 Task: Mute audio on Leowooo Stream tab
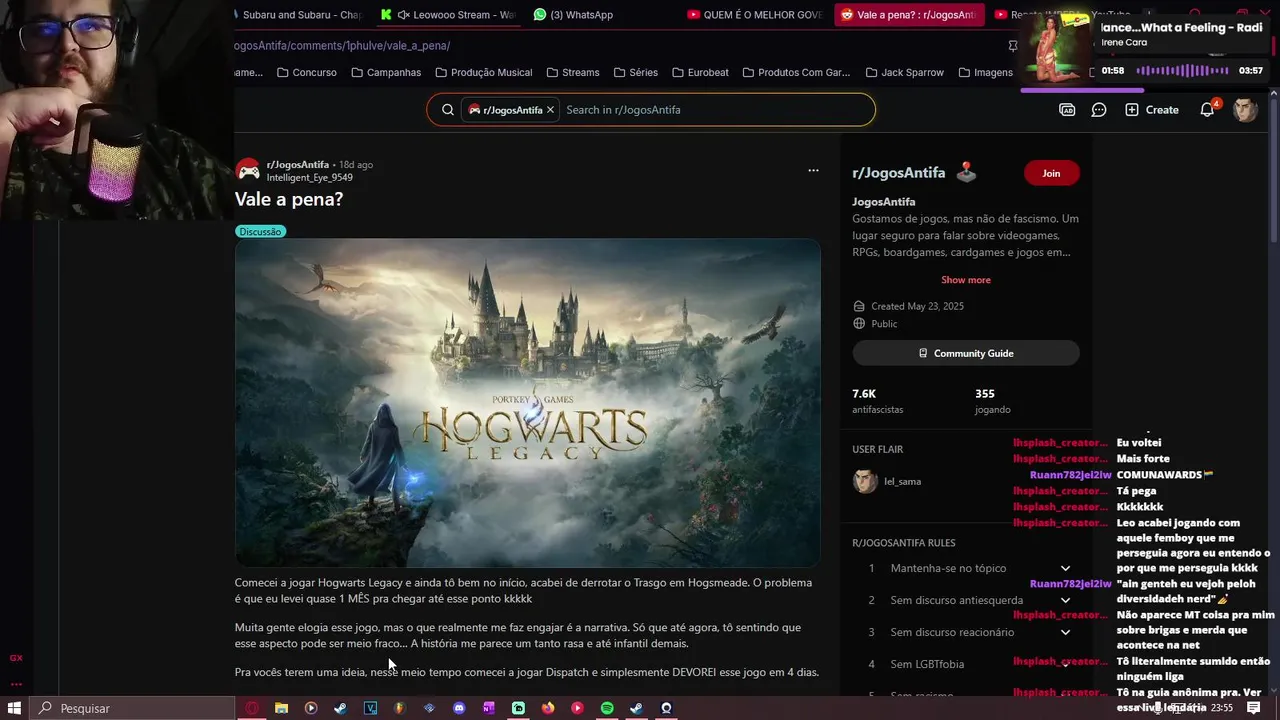(404, 15)
